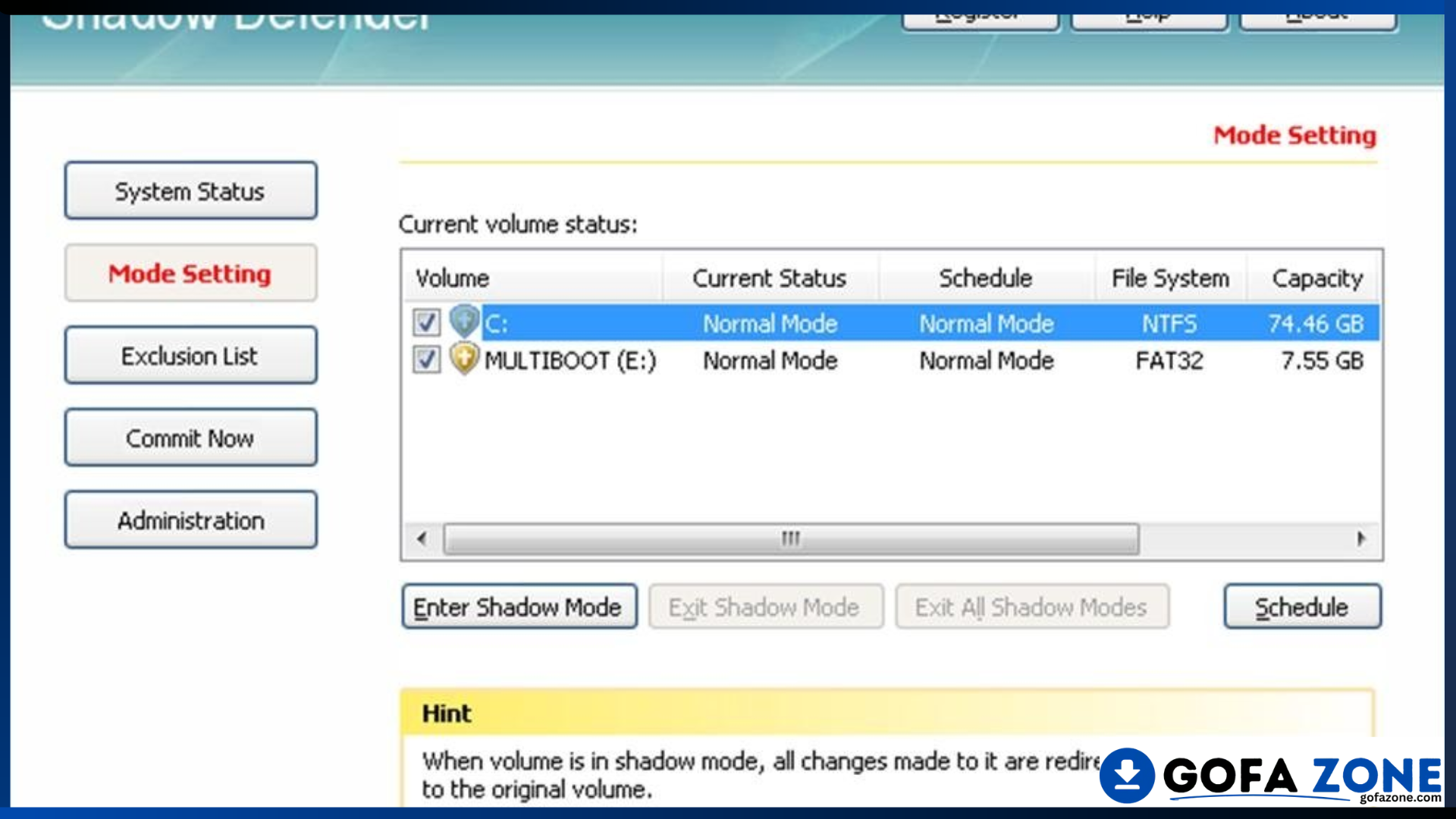
Task: Open the Exclusion List page
Action: pyautogui.click(x=190, y=356)
